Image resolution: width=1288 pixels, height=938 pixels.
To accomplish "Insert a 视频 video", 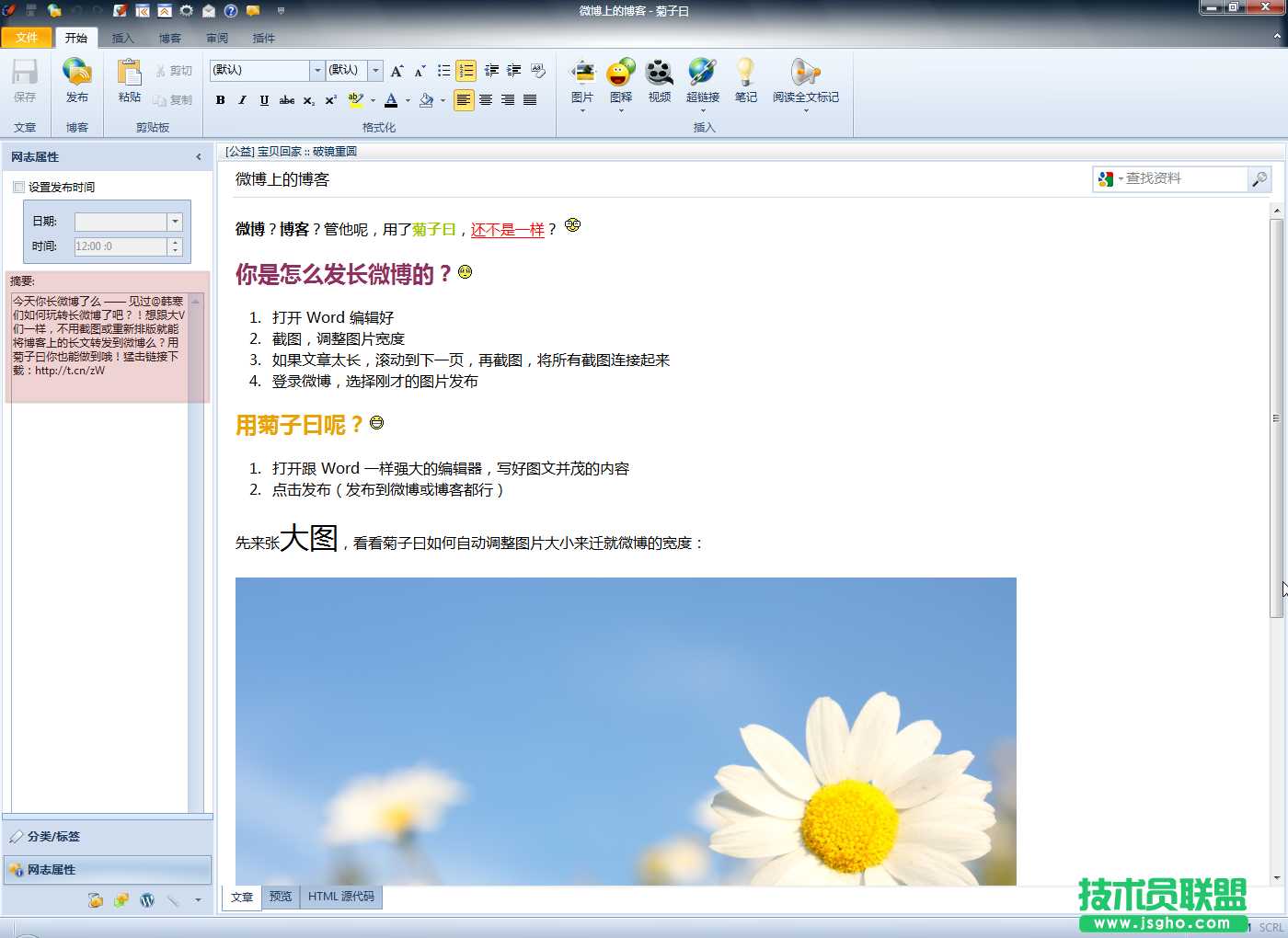I will (659, 74).
